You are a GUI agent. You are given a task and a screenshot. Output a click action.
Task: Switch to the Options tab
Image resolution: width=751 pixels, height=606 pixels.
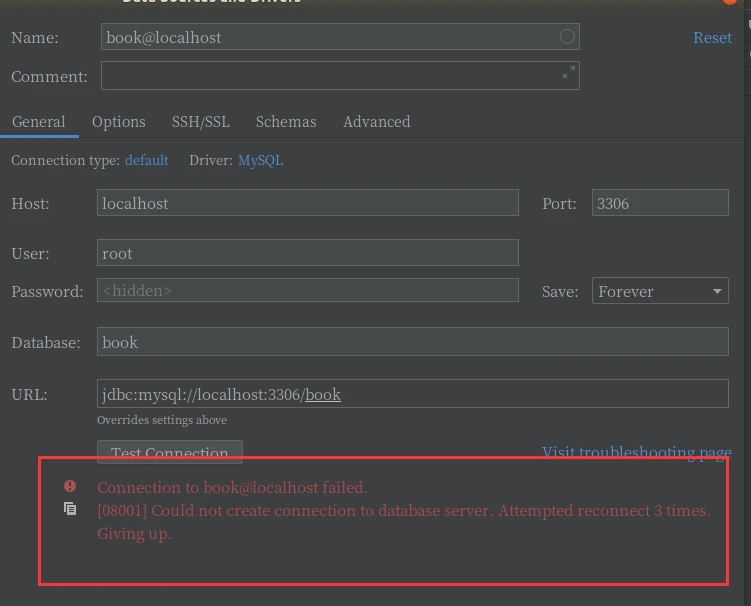[x=119, y=122]
